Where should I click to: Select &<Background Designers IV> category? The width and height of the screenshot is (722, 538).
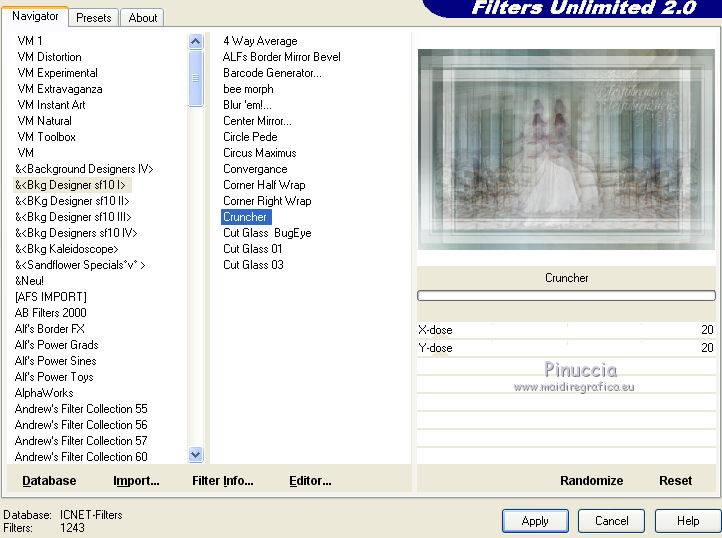point(84,169)
